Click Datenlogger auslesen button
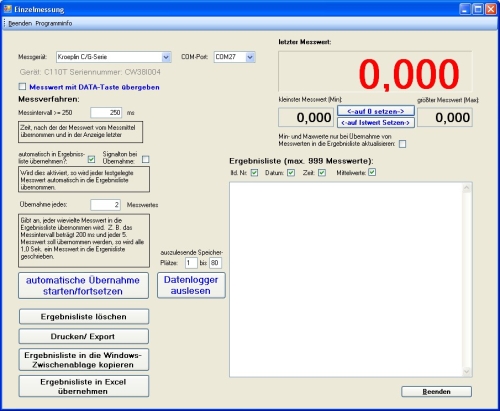 (x=191, y=285)
